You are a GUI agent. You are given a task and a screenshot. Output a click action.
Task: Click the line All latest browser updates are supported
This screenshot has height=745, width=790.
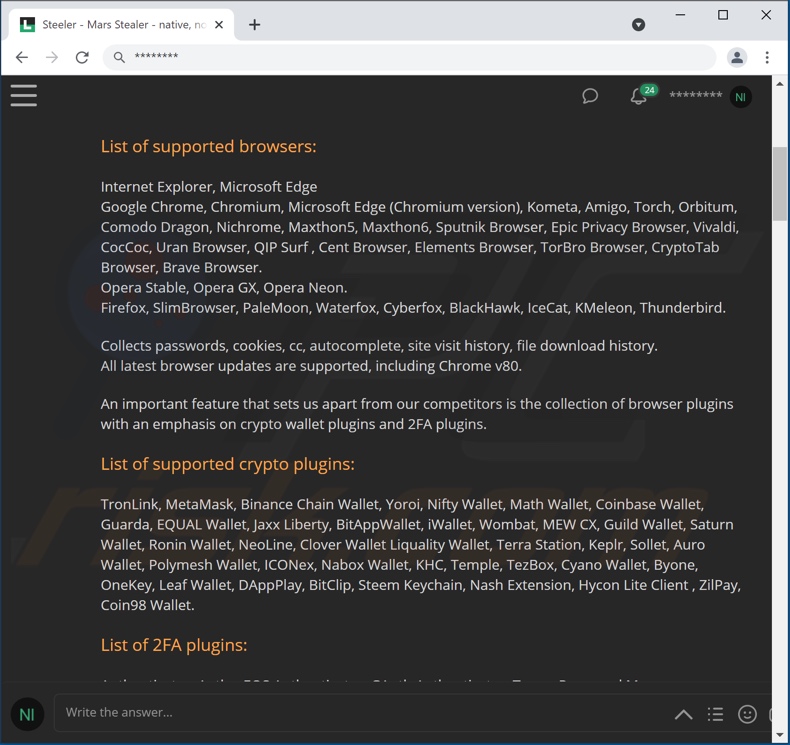coord(311,366)
